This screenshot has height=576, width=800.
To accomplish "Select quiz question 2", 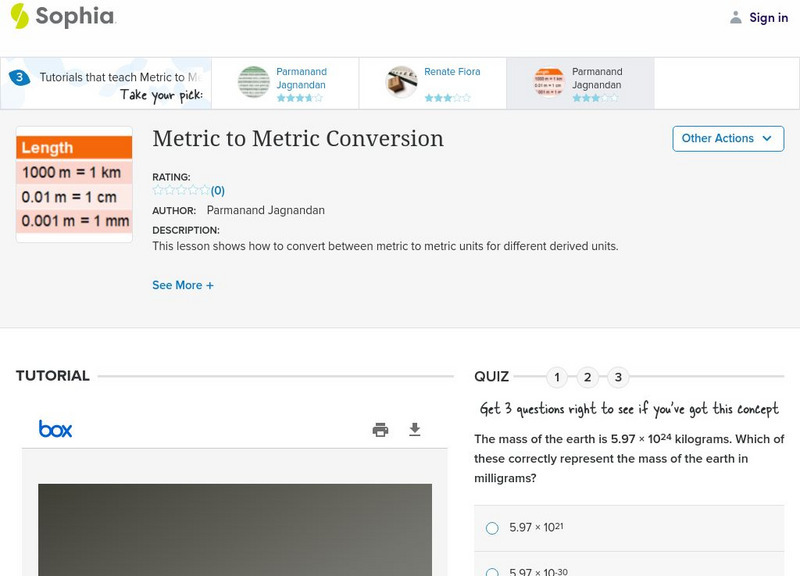I will pyautogui.click(x=588, y=377).
